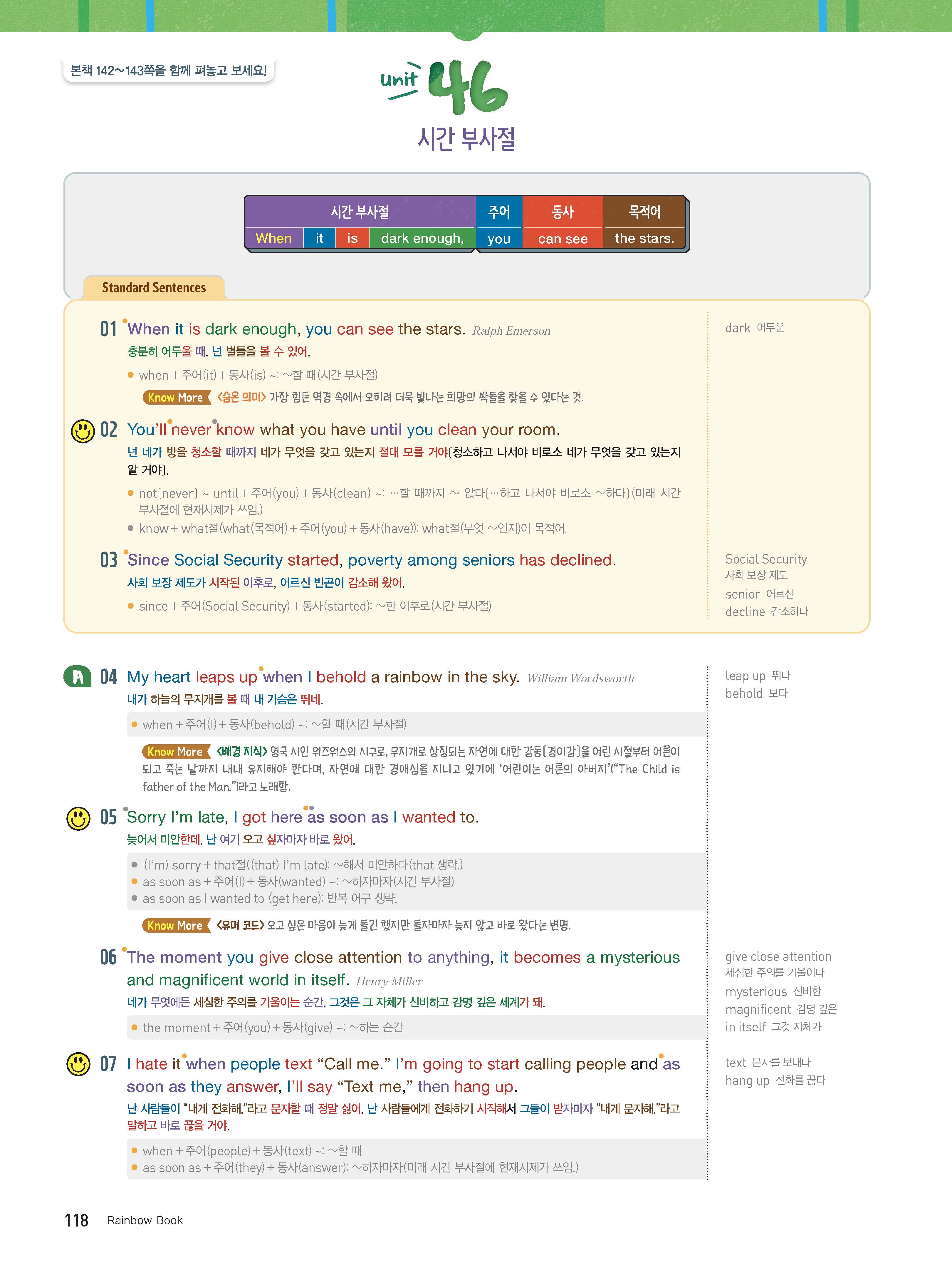Click the smiley face beside sentence 05

tap(79, 818)
